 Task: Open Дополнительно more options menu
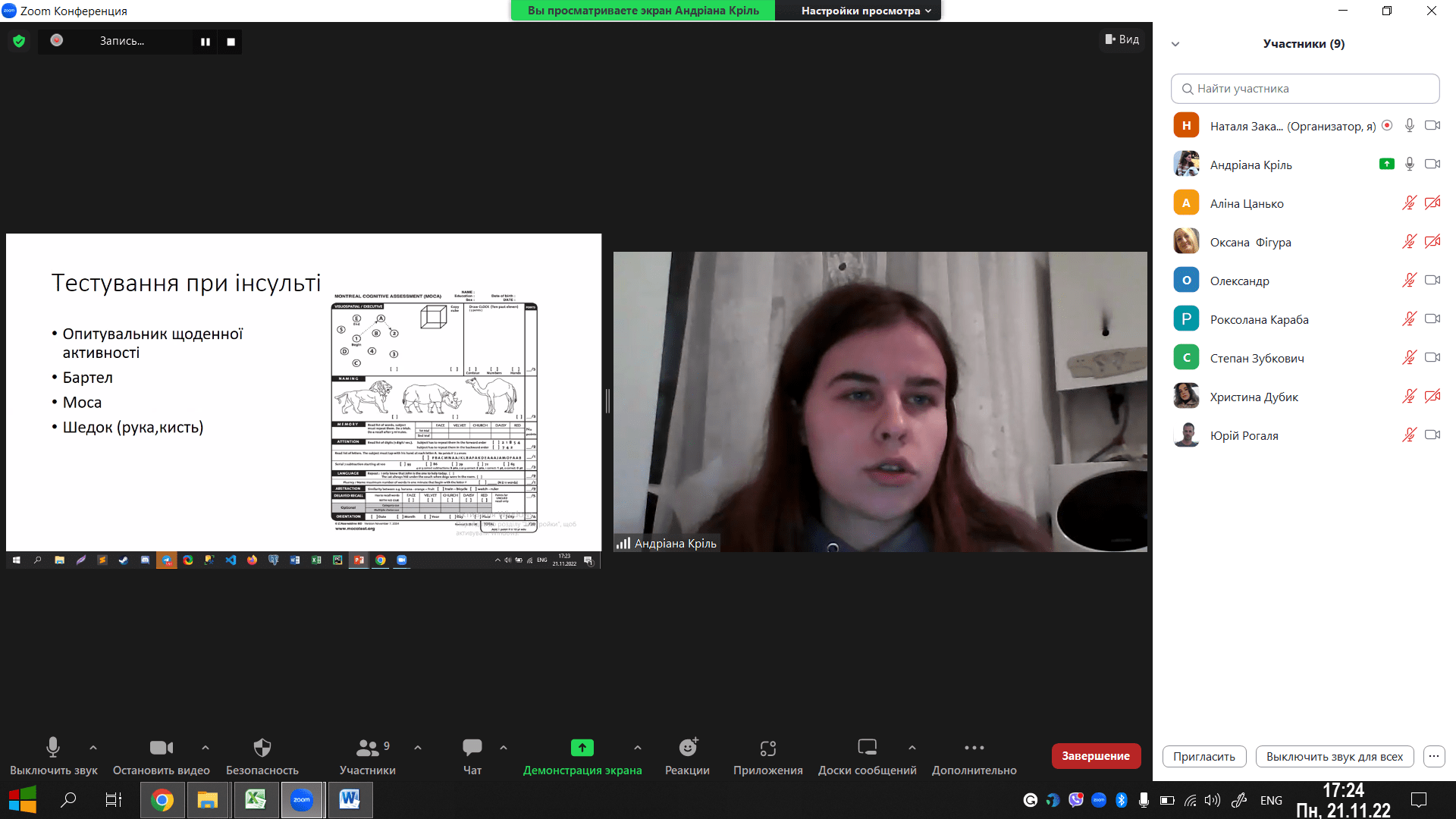click(974, 748)
